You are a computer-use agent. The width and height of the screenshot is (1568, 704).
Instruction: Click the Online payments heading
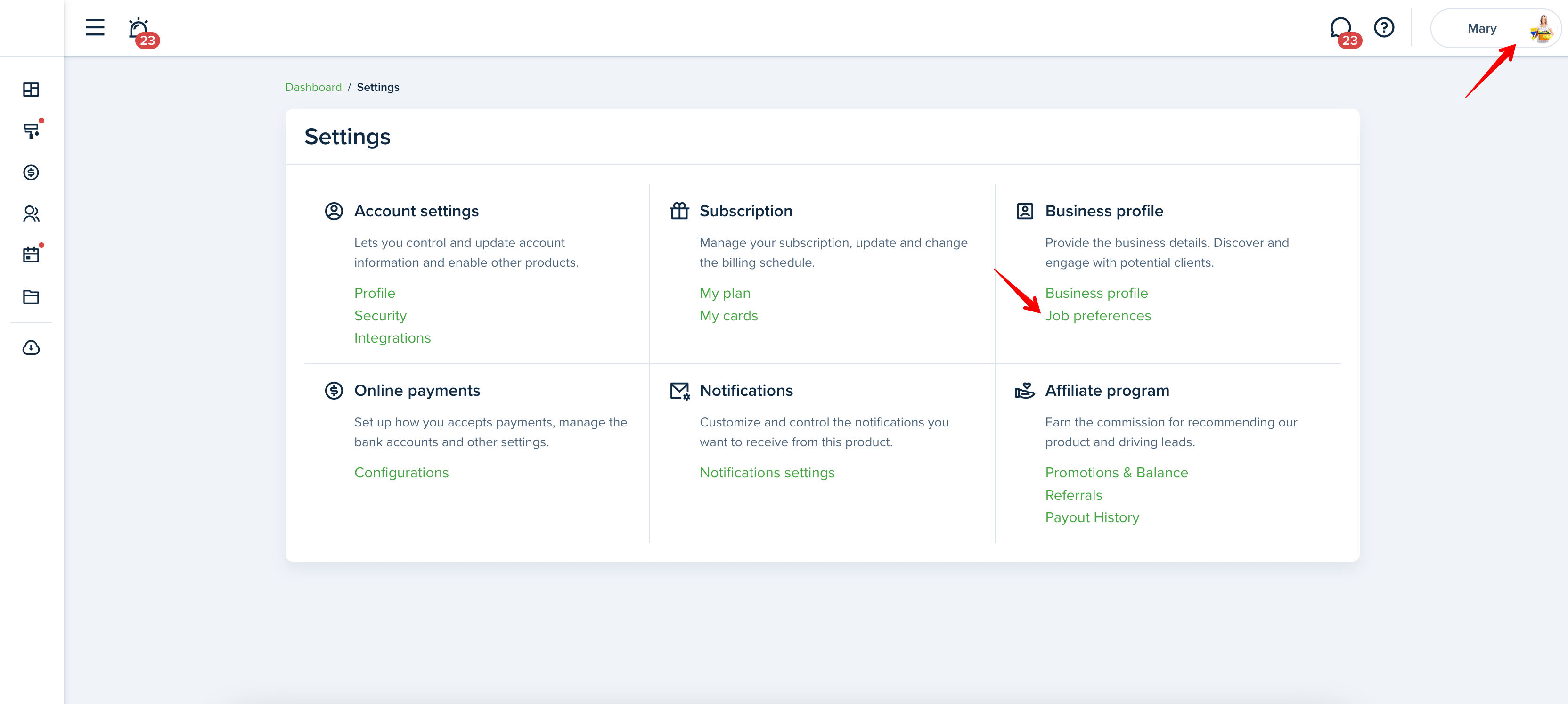point(417,390)
